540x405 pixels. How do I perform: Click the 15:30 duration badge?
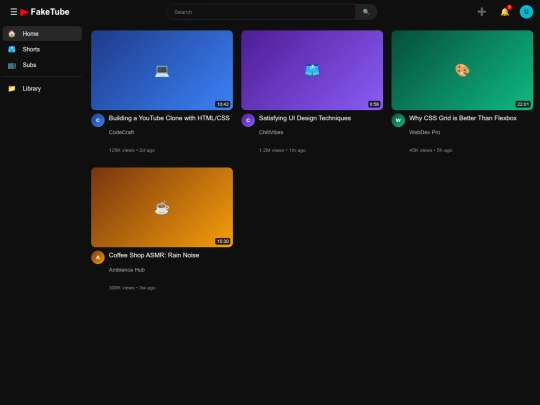(x=223, y=241)
